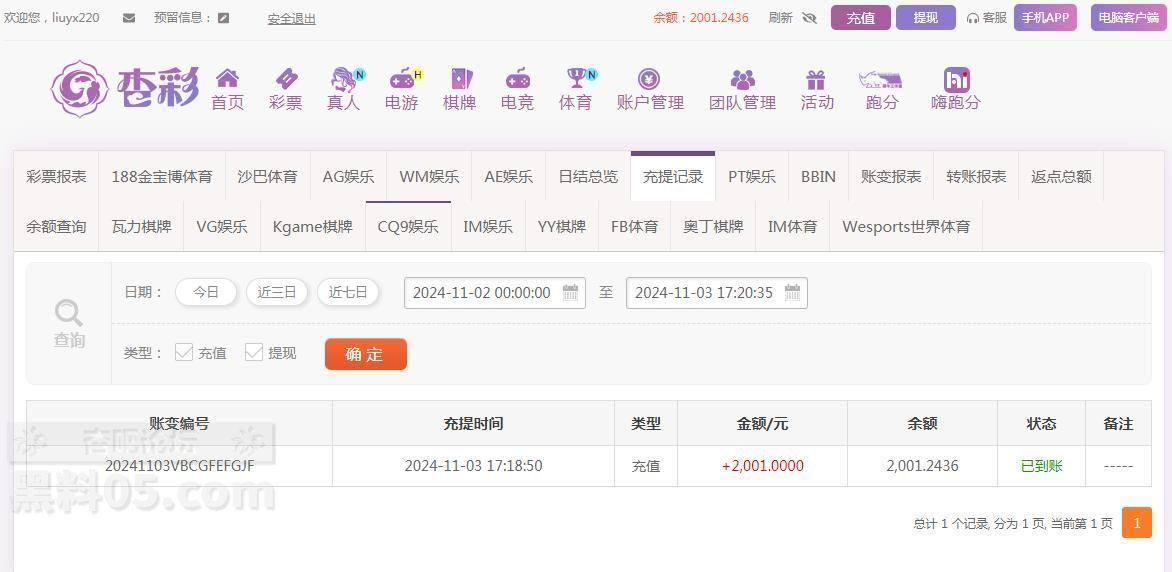The width and height of the screenshot is (1172, 572).
Task: Uncheck the 提现 type checkbox
Action: point(254,352)
